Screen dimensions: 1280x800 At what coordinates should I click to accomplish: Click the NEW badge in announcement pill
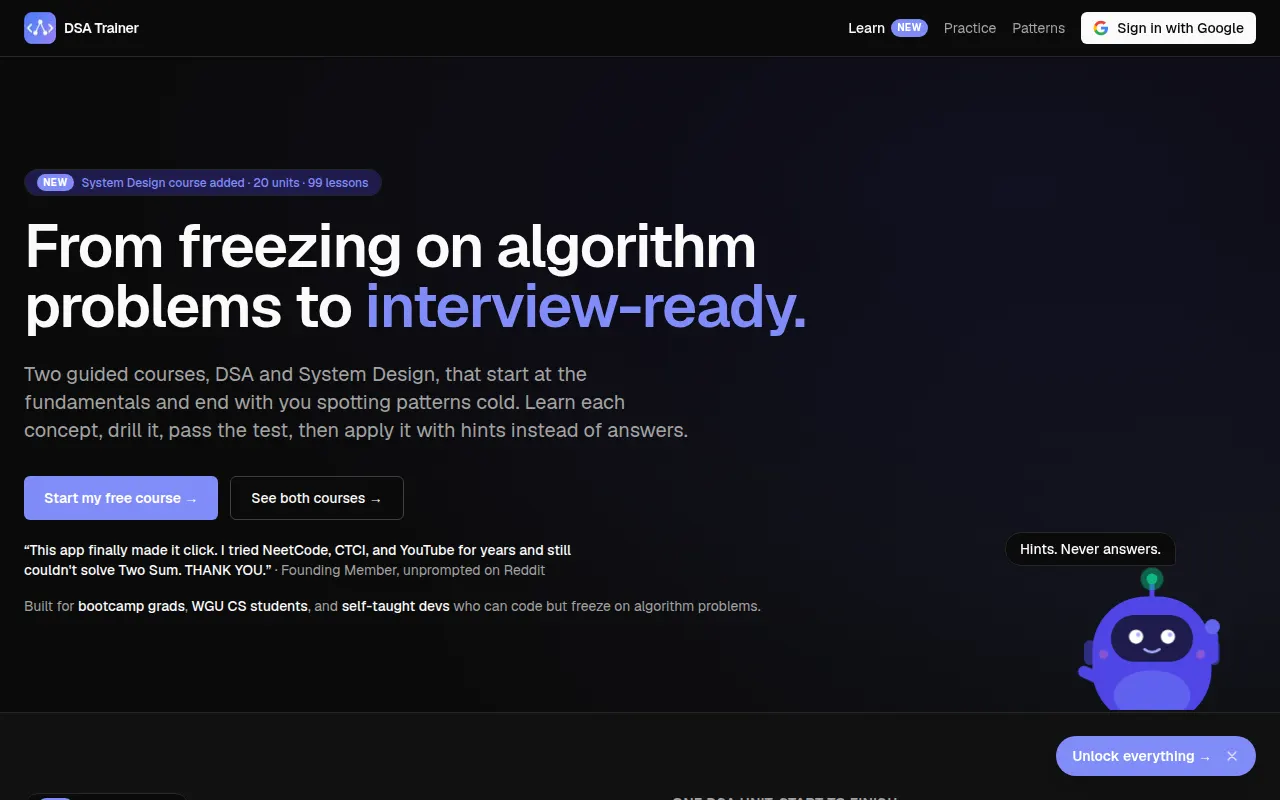(x=56, y=182)
